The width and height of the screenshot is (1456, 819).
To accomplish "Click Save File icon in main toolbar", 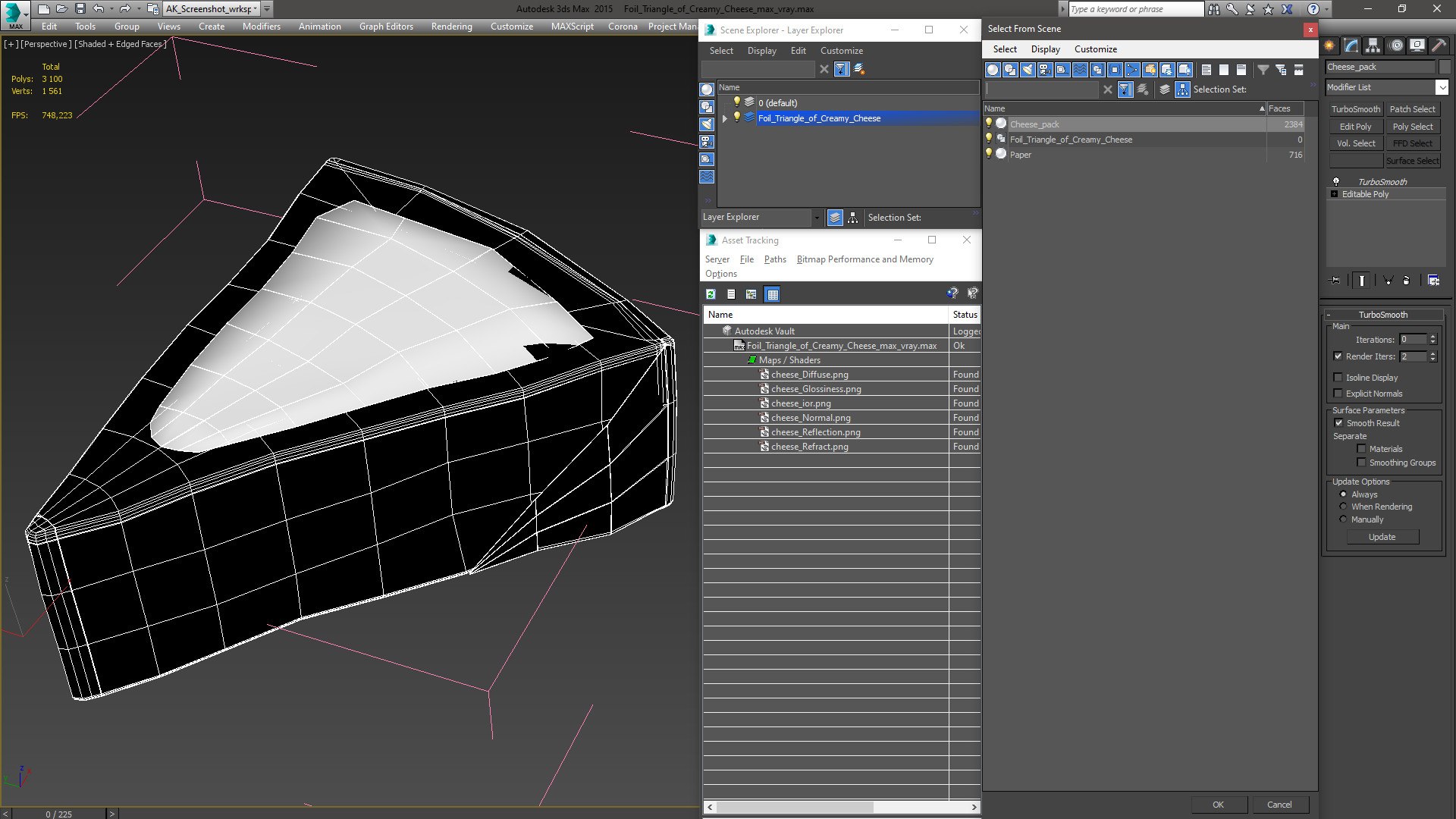I will [x=80, y=9].
